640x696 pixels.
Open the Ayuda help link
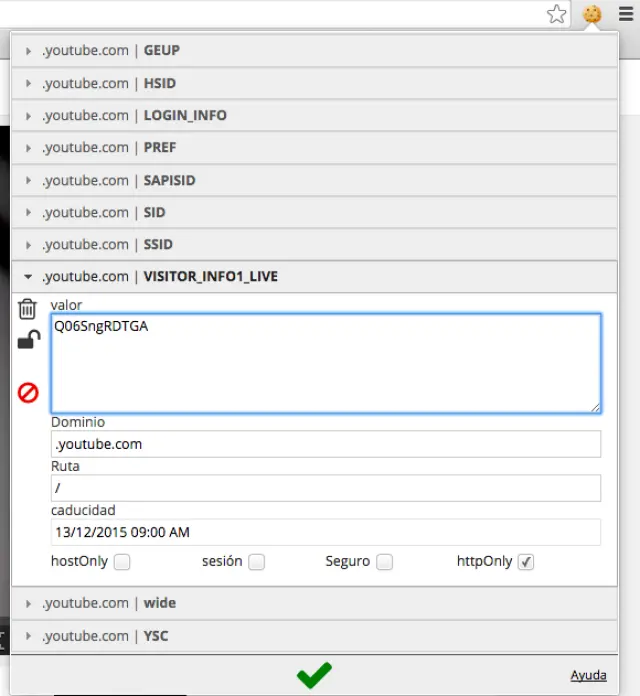click(x=588, y=675)
